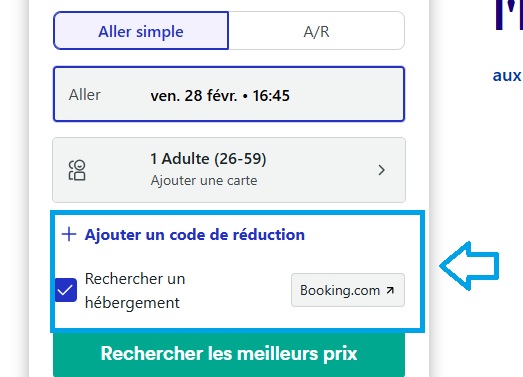
Task: Open the 1 Adulte (26-59) passenger selector
Action: pos(229,170)
